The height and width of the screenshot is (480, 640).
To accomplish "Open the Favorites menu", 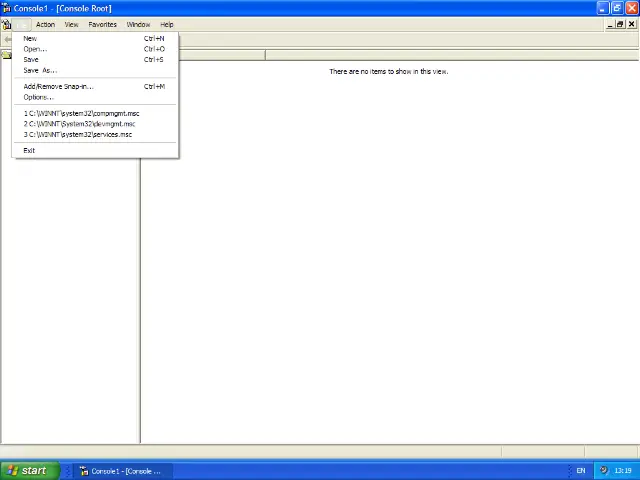I will [x=102, y=24].
